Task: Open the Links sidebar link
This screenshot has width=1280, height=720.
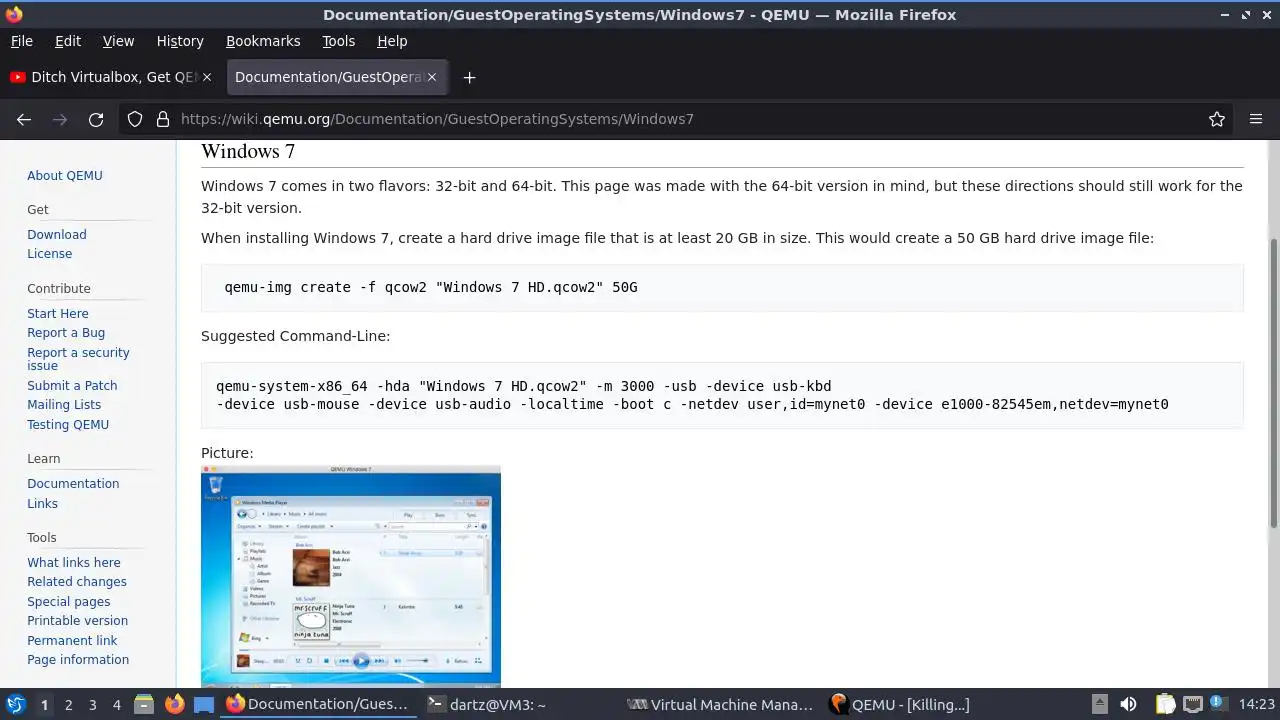Action: (42, 503)
